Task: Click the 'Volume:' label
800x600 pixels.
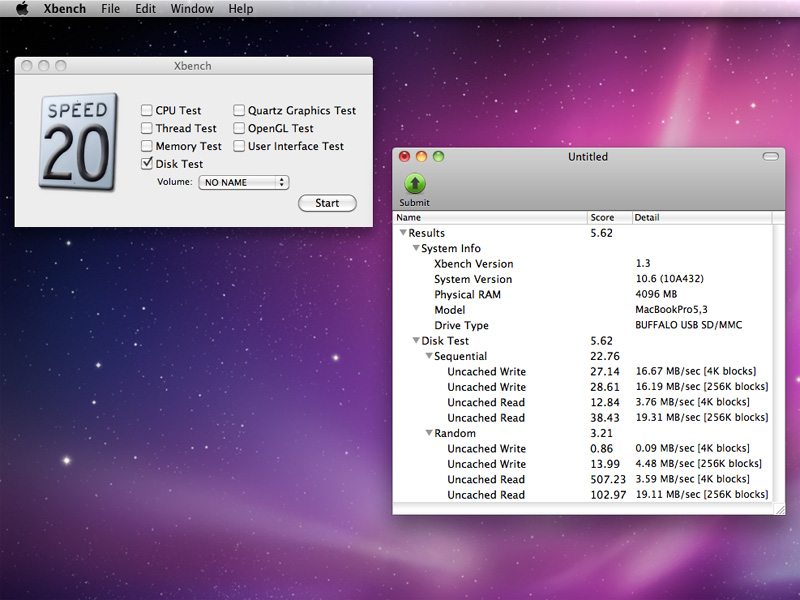Action: pos(174,182)
